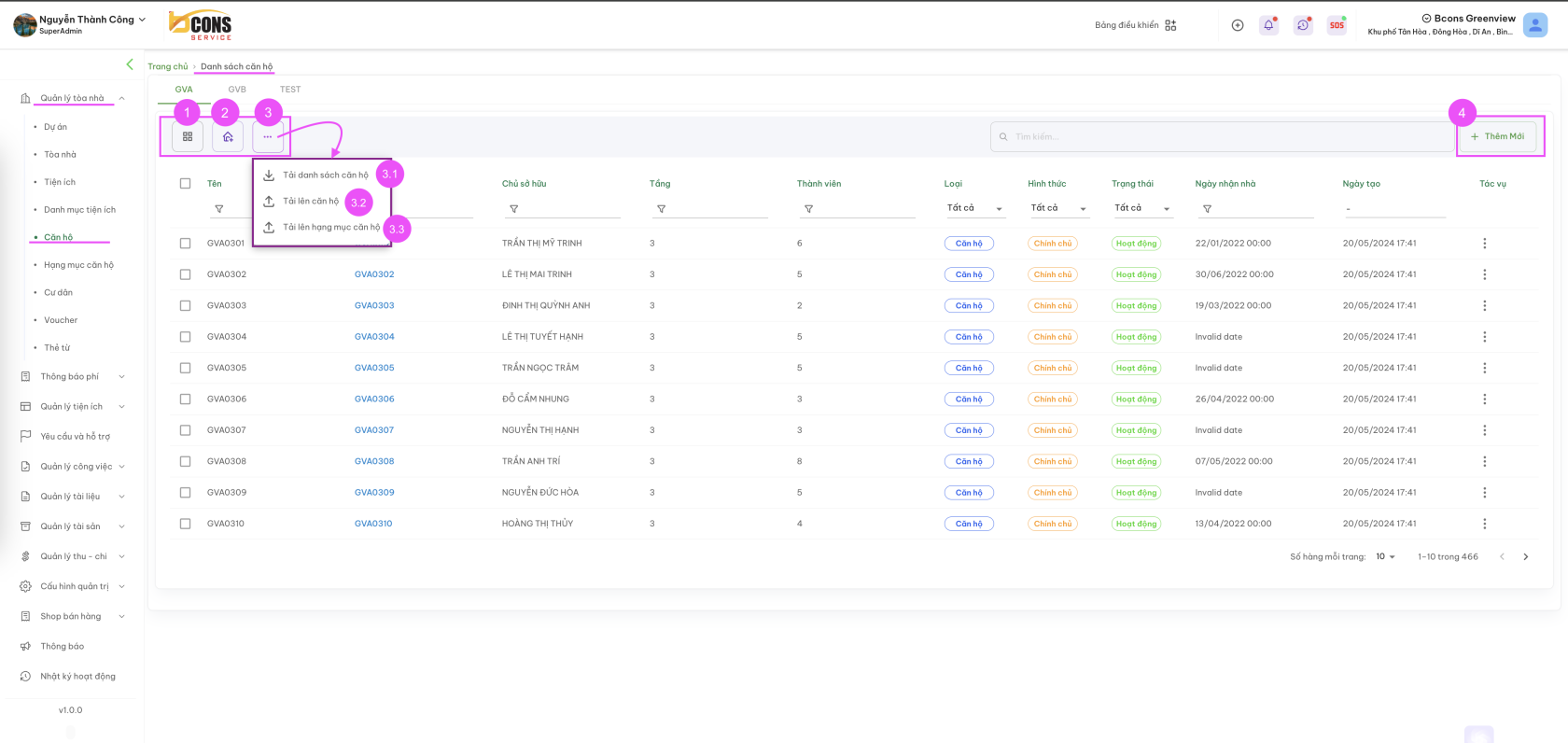Screen dimensions: 1568x743
Task: Open the Nguyễn Thành Công account dropdown
Action: click(92, 20)
